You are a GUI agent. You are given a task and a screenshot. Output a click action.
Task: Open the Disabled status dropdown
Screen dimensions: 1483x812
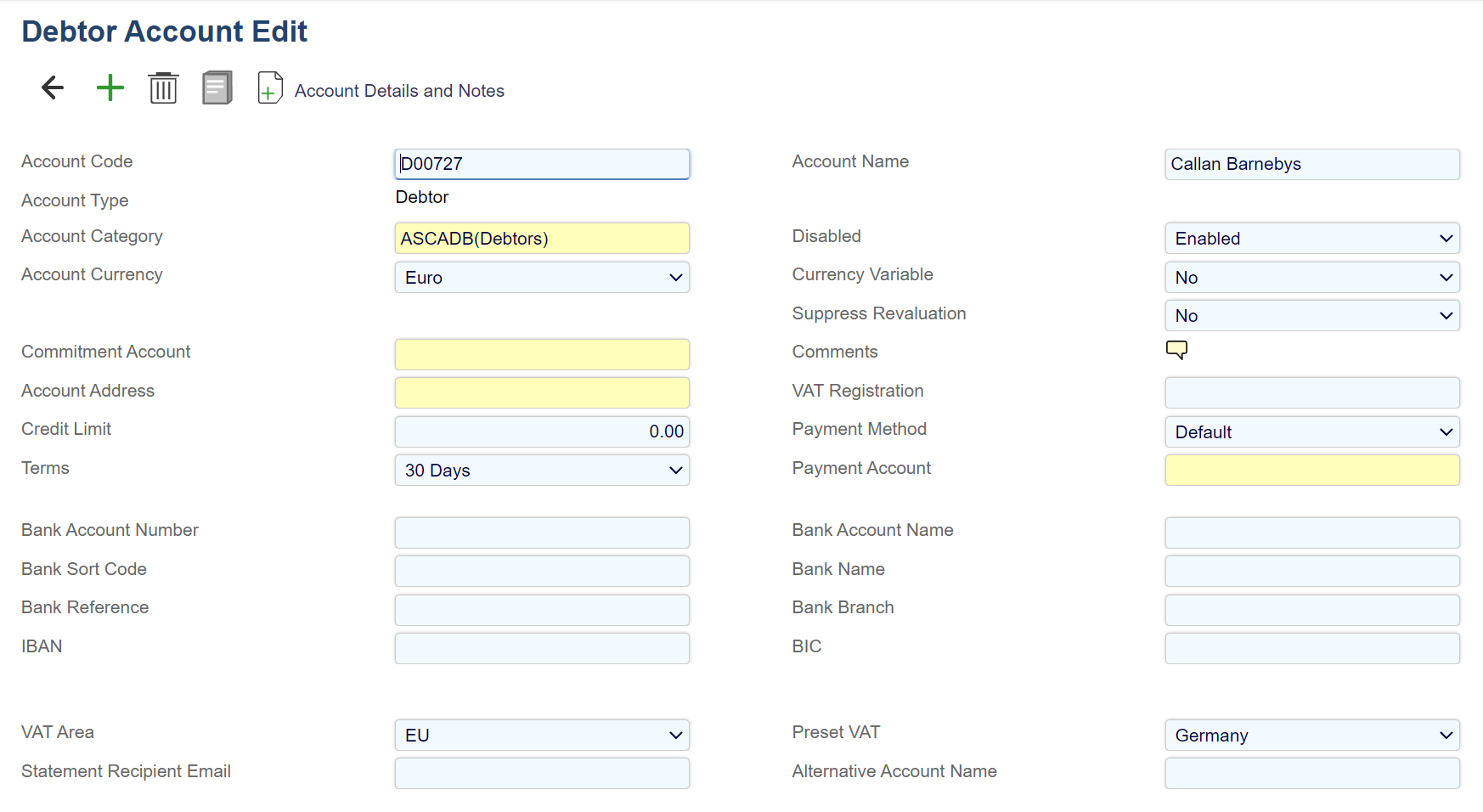[1311, 239]
